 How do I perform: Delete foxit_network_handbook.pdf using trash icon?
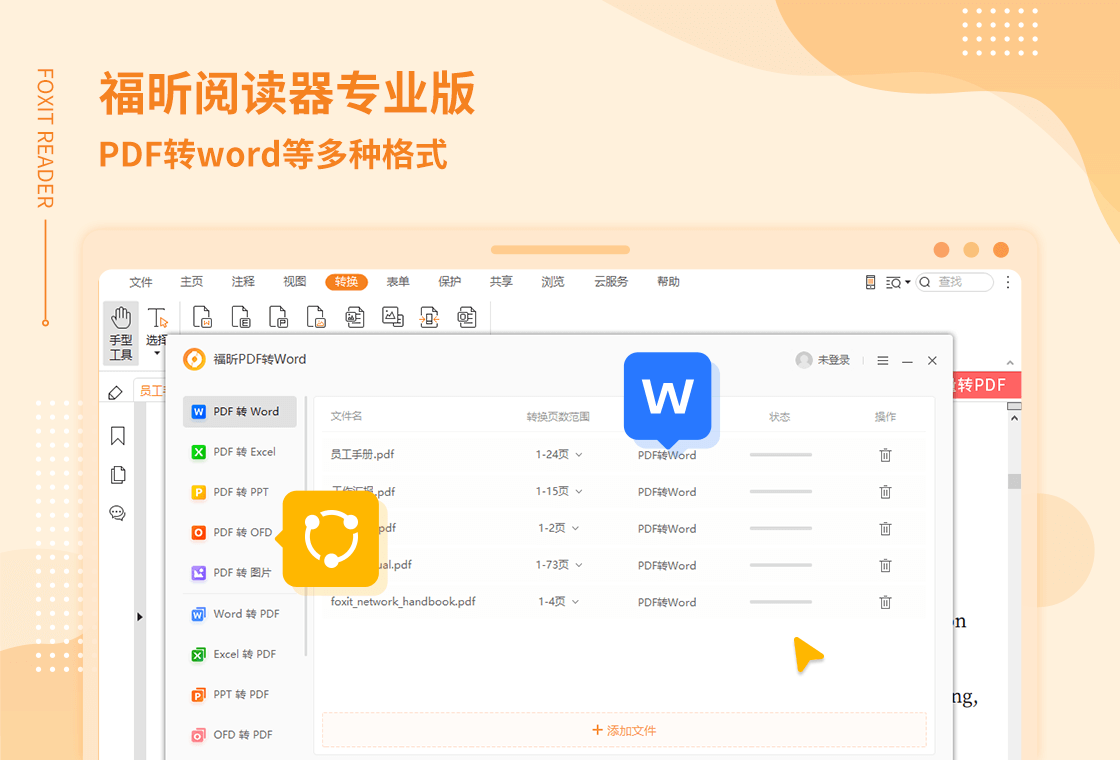point(885,602)
